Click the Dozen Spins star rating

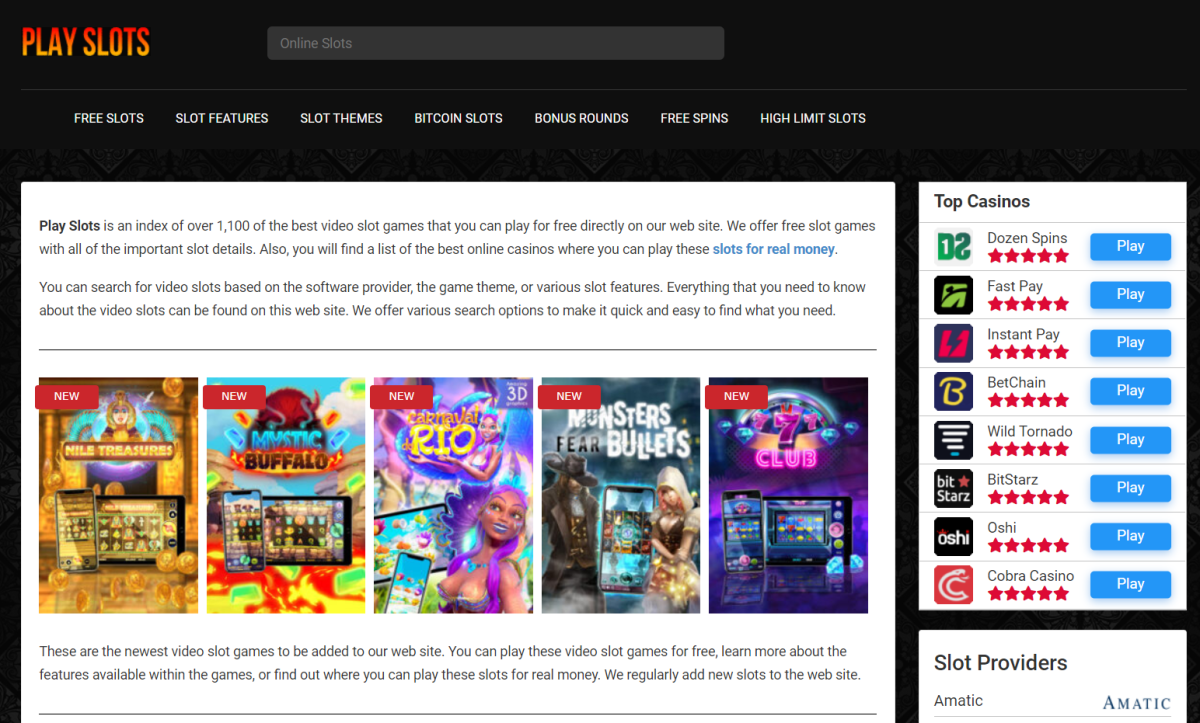point(1028,256)
